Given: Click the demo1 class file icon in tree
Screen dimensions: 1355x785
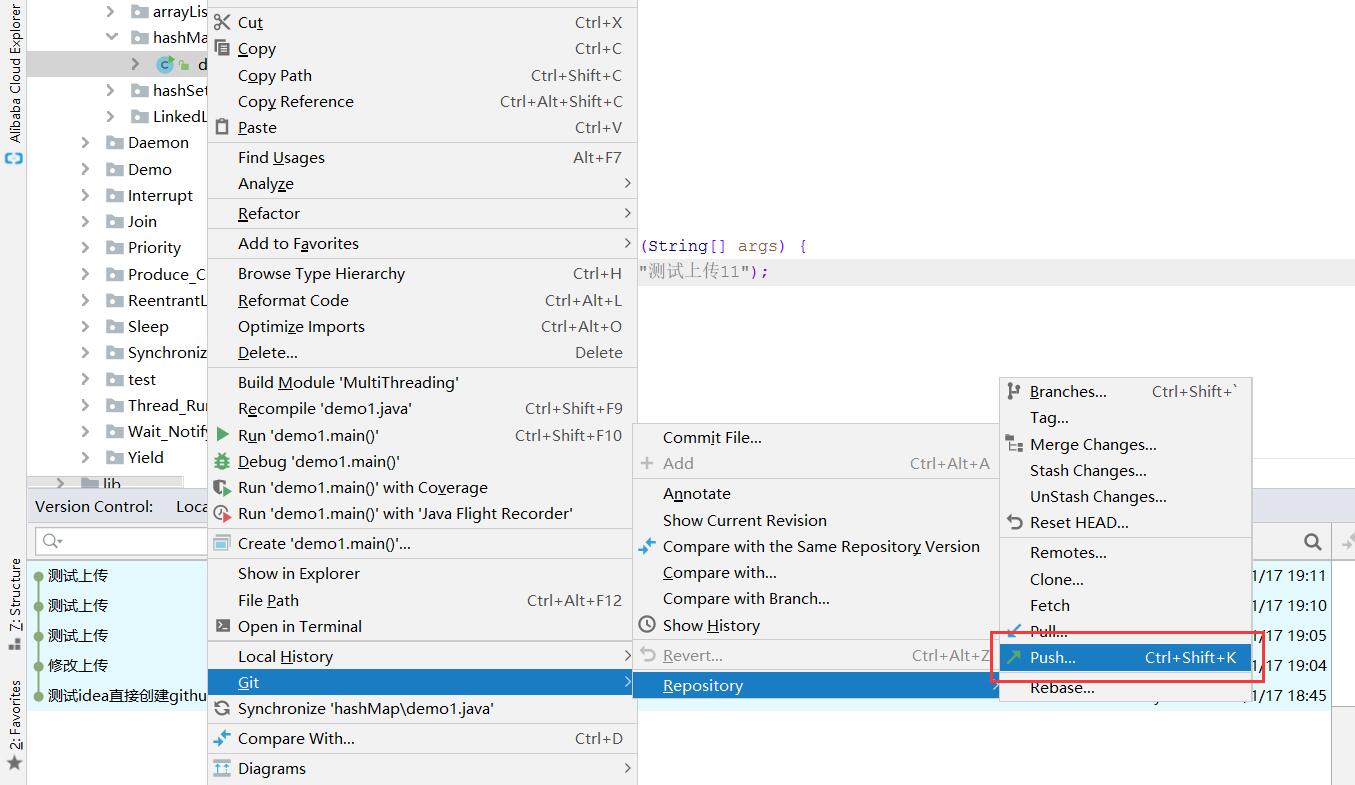Looking at the screenshot, I should tap(165, 64).
